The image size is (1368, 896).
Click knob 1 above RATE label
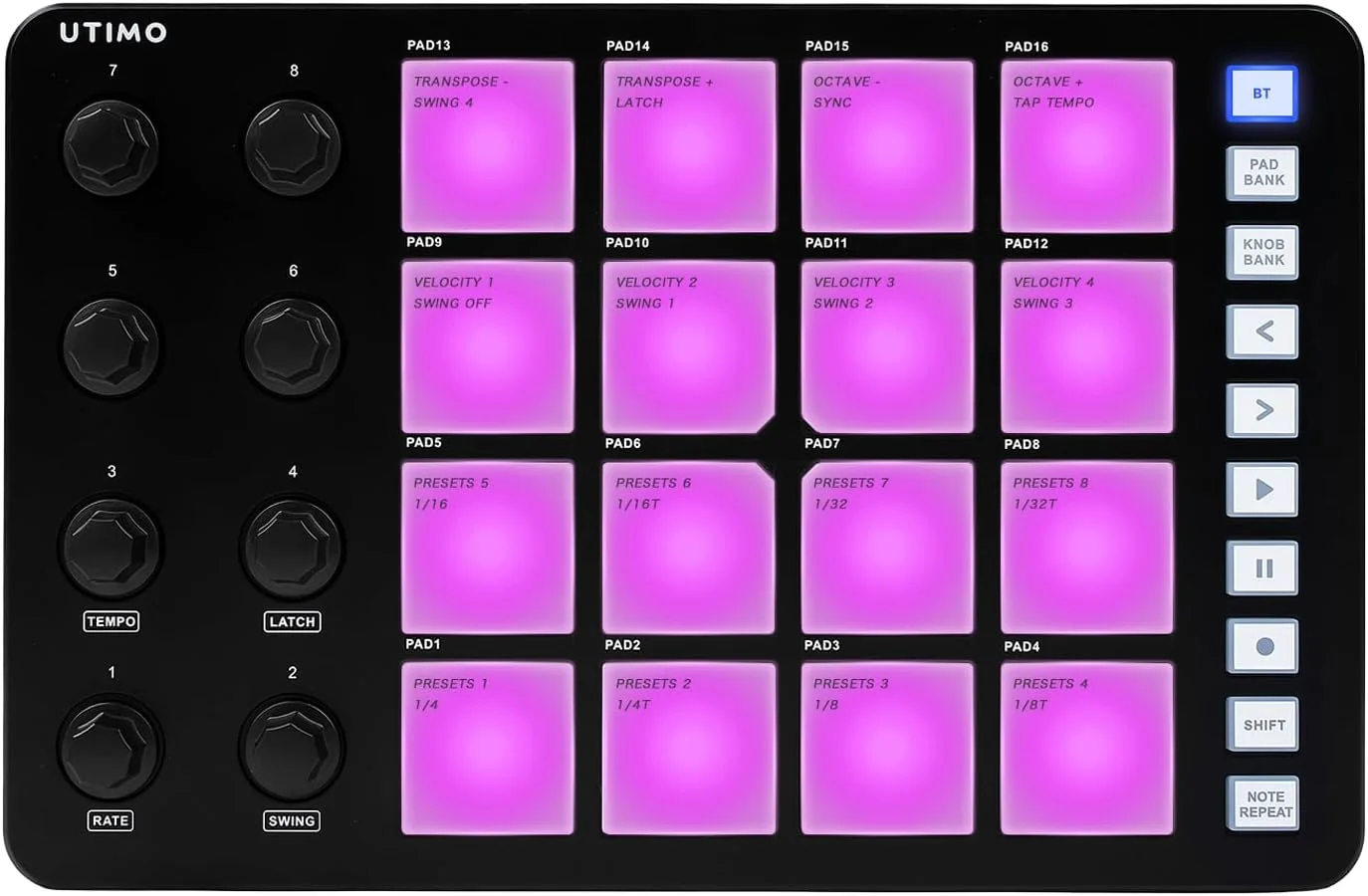pyautogui.click(x=111, y=749)
